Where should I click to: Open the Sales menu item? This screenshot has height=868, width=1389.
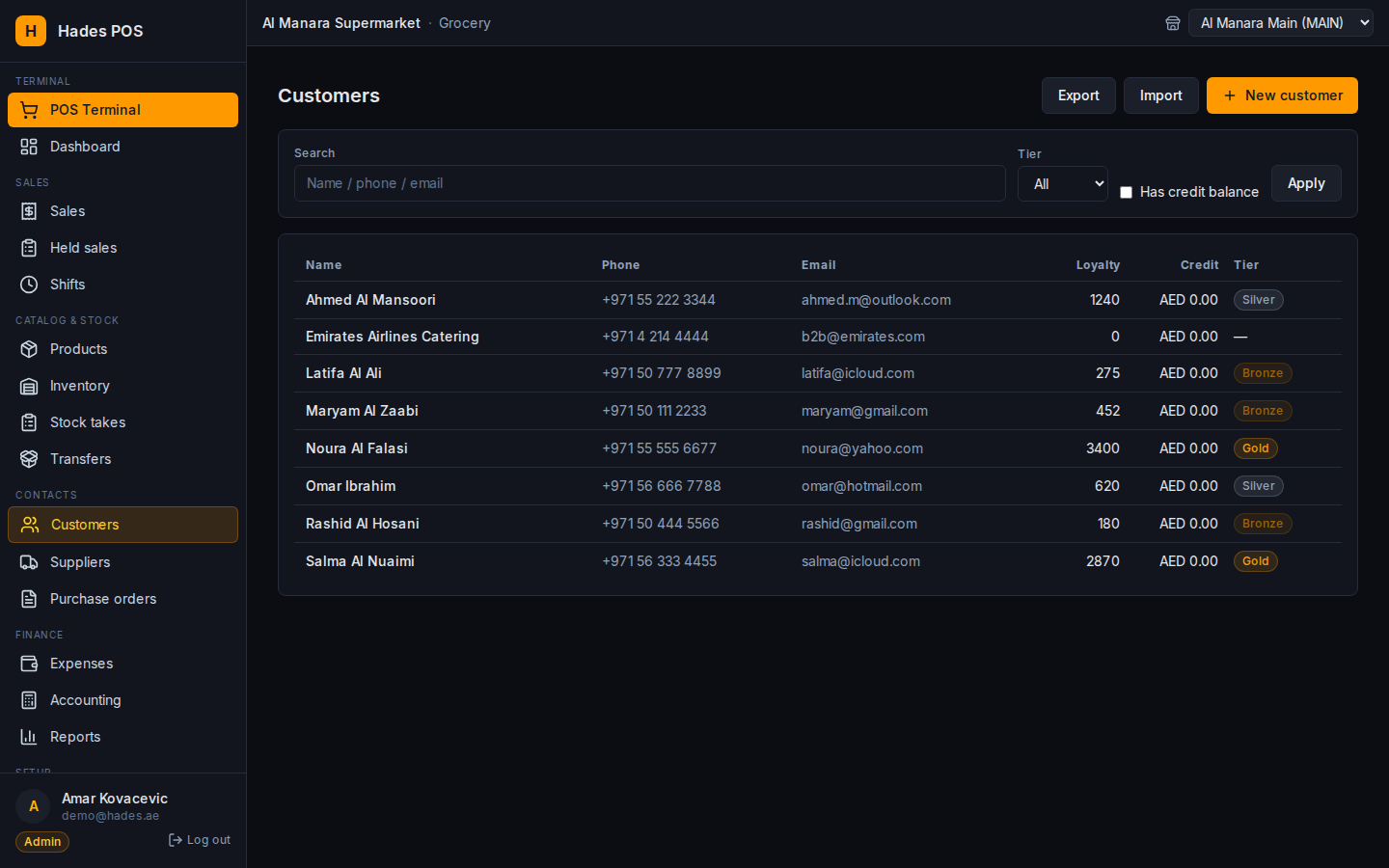[x=123, y=211]
